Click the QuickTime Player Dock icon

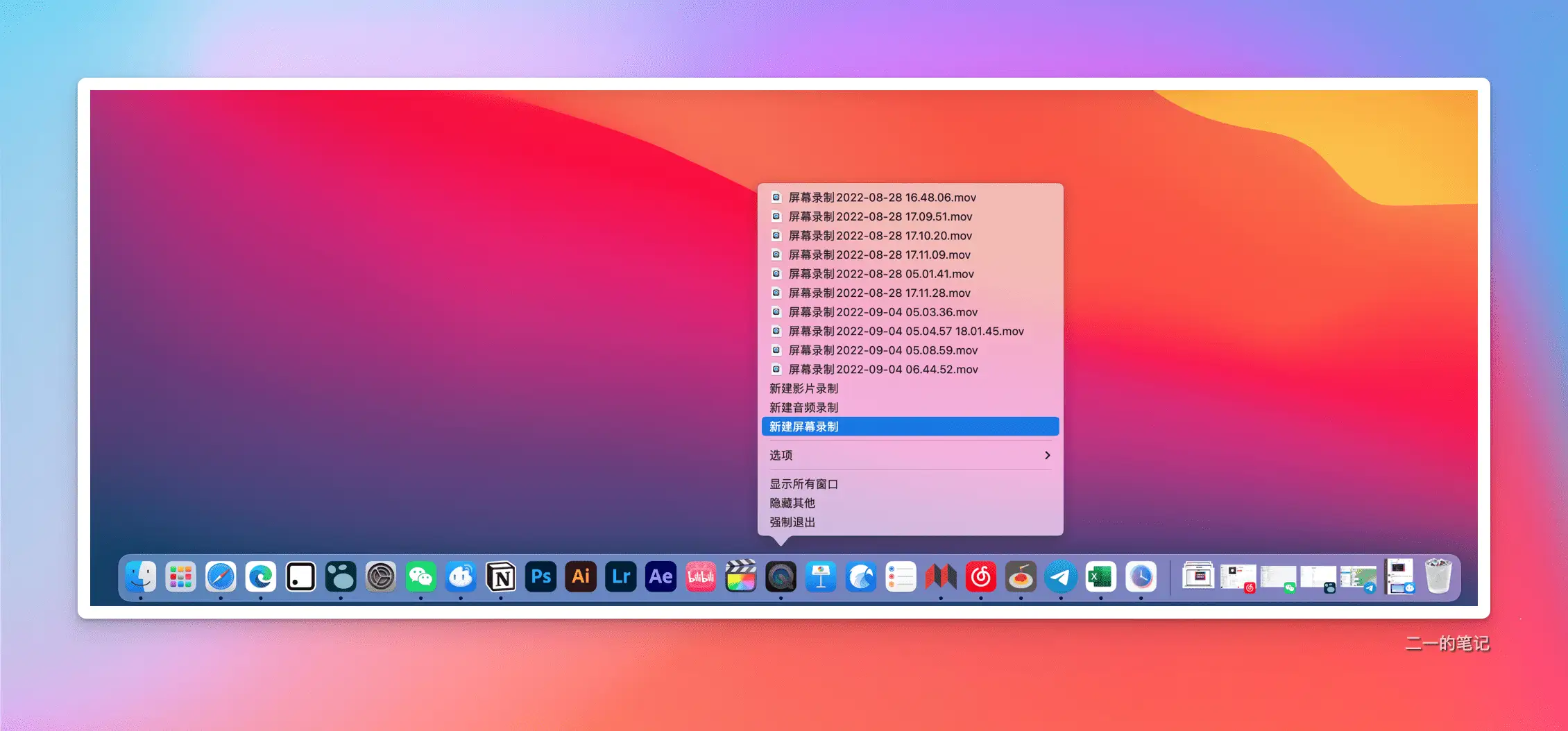click(x=781, y=576)
